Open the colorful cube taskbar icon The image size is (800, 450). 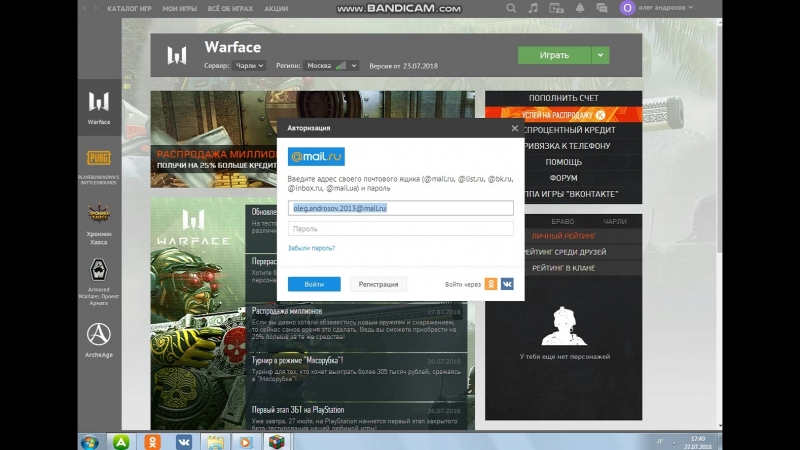pyautogui.click(x=277, y=442)
